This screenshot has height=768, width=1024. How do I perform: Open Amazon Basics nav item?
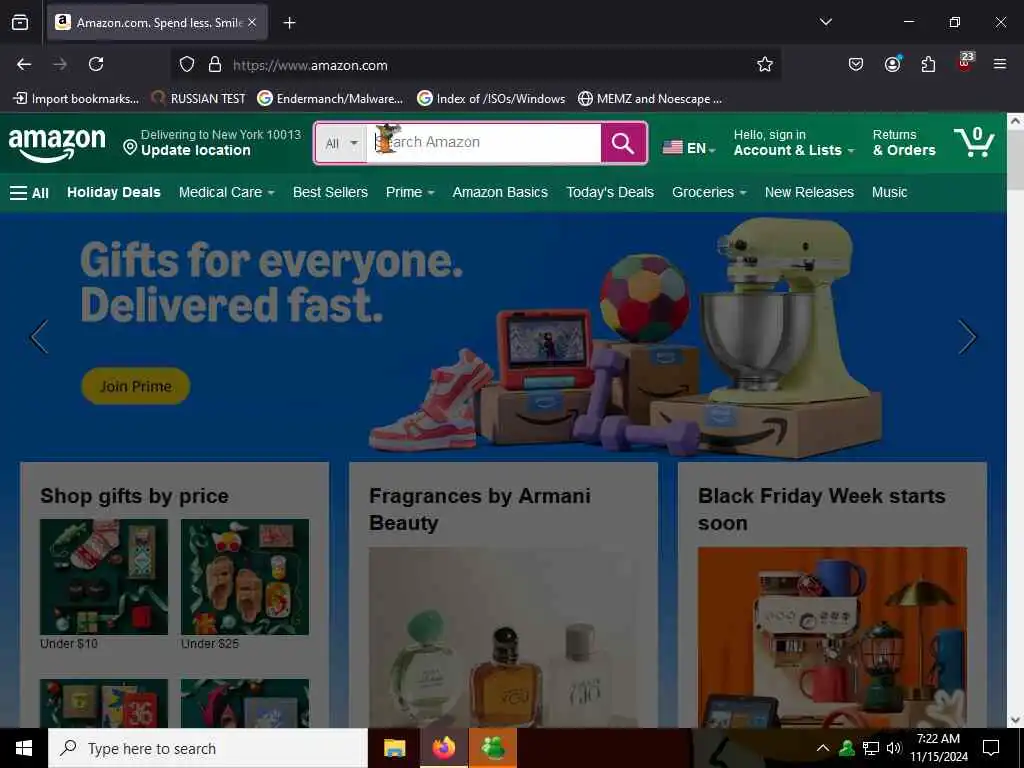(x=500, y=193)
